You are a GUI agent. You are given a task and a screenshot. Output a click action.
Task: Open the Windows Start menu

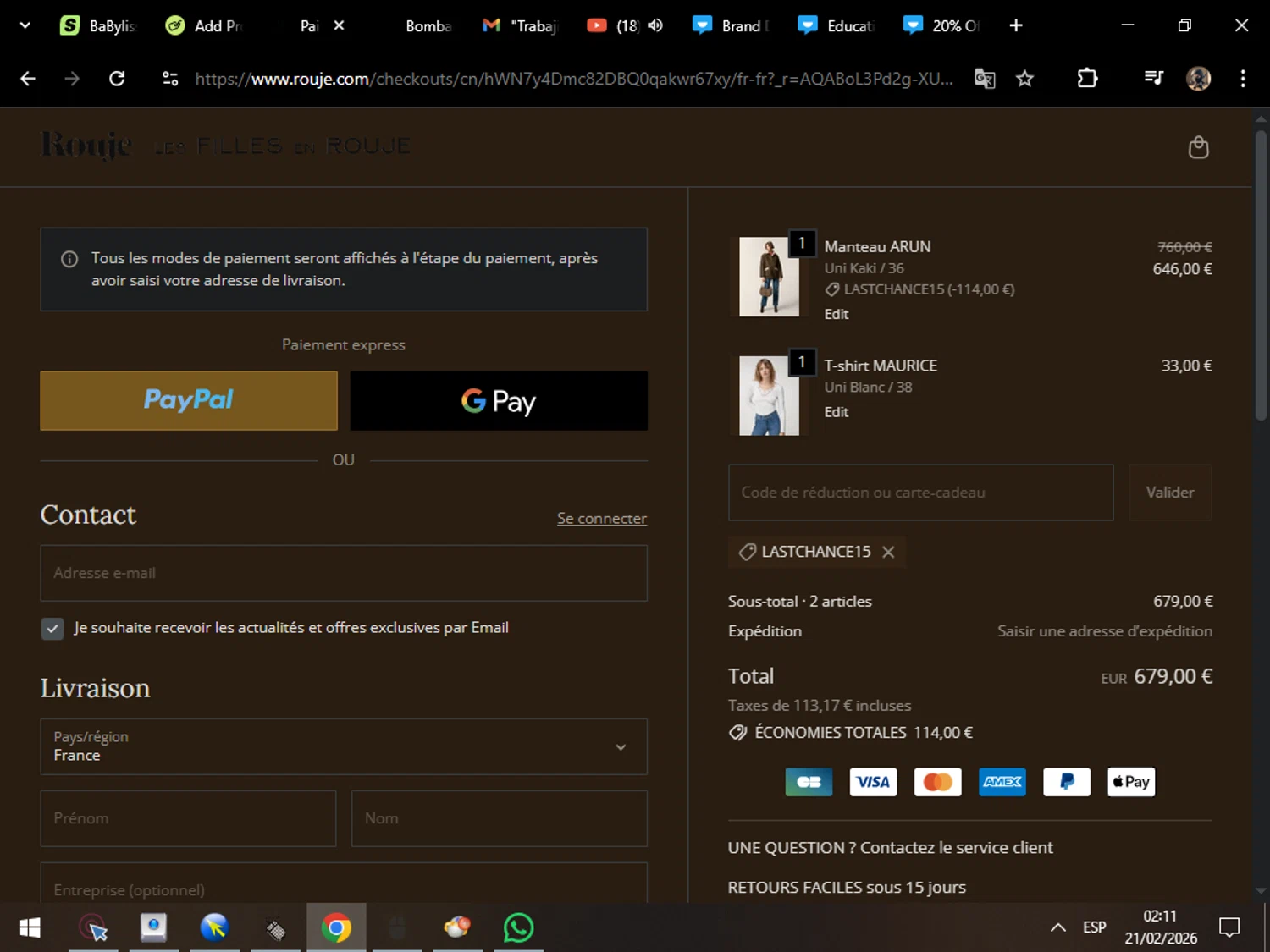click(30, 927)
